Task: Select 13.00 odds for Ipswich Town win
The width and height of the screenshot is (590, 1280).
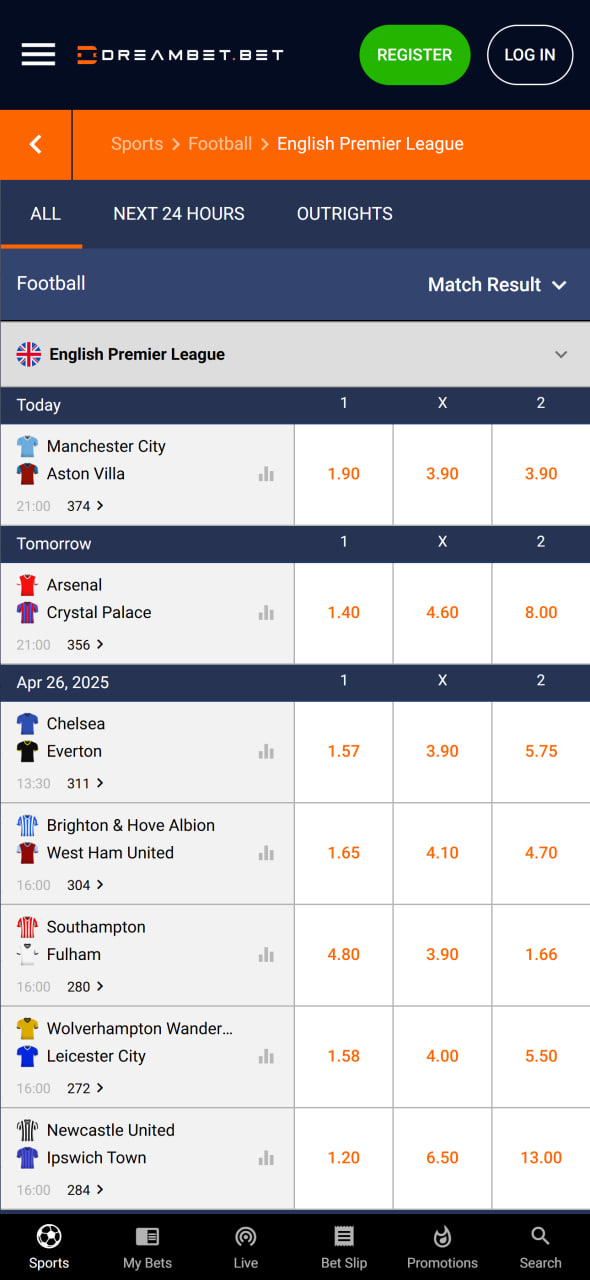Action: click(x=541, y=1158)
